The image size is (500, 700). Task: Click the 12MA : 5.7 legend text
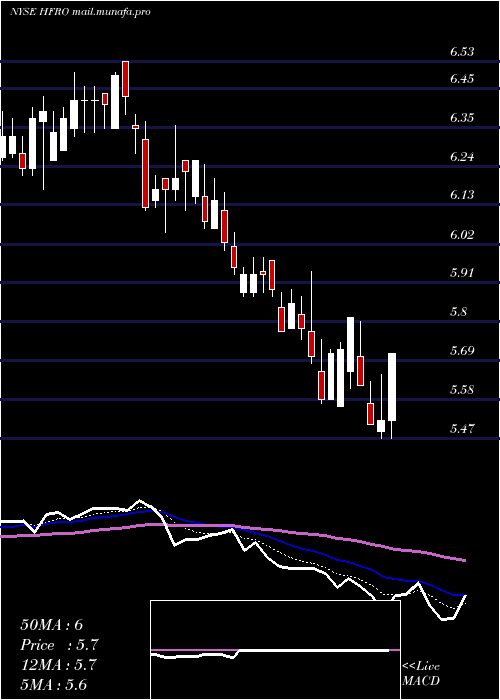(x=59, y=665)
